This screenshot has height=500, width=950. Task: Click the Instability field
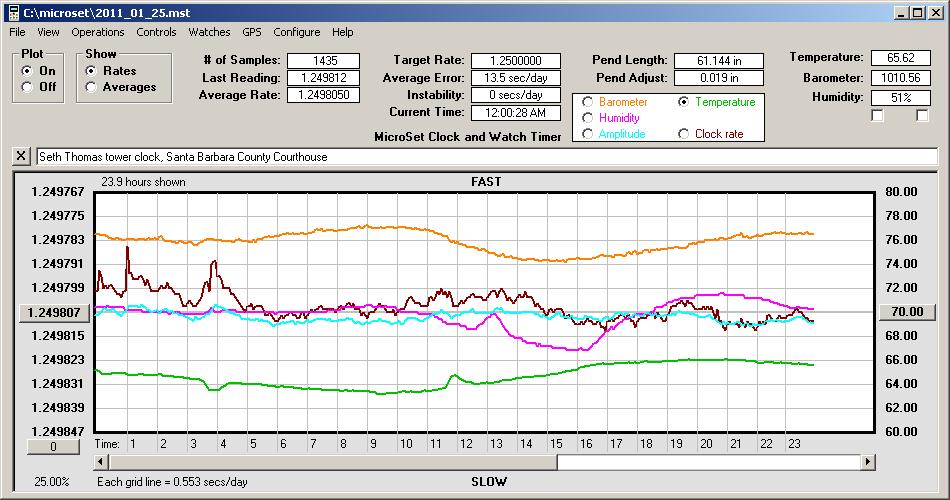click(516, 95)
